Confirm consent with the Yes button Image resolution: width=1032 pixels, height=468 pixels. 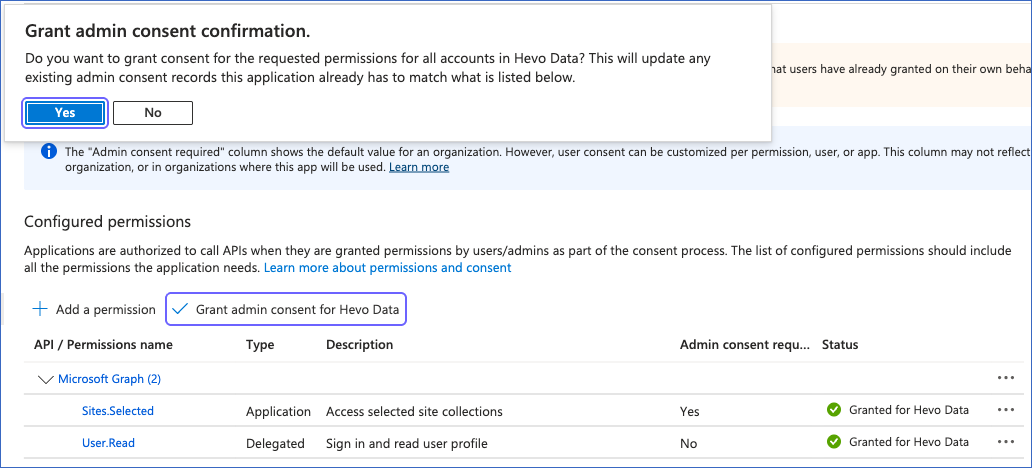click(x=65, y=113)
